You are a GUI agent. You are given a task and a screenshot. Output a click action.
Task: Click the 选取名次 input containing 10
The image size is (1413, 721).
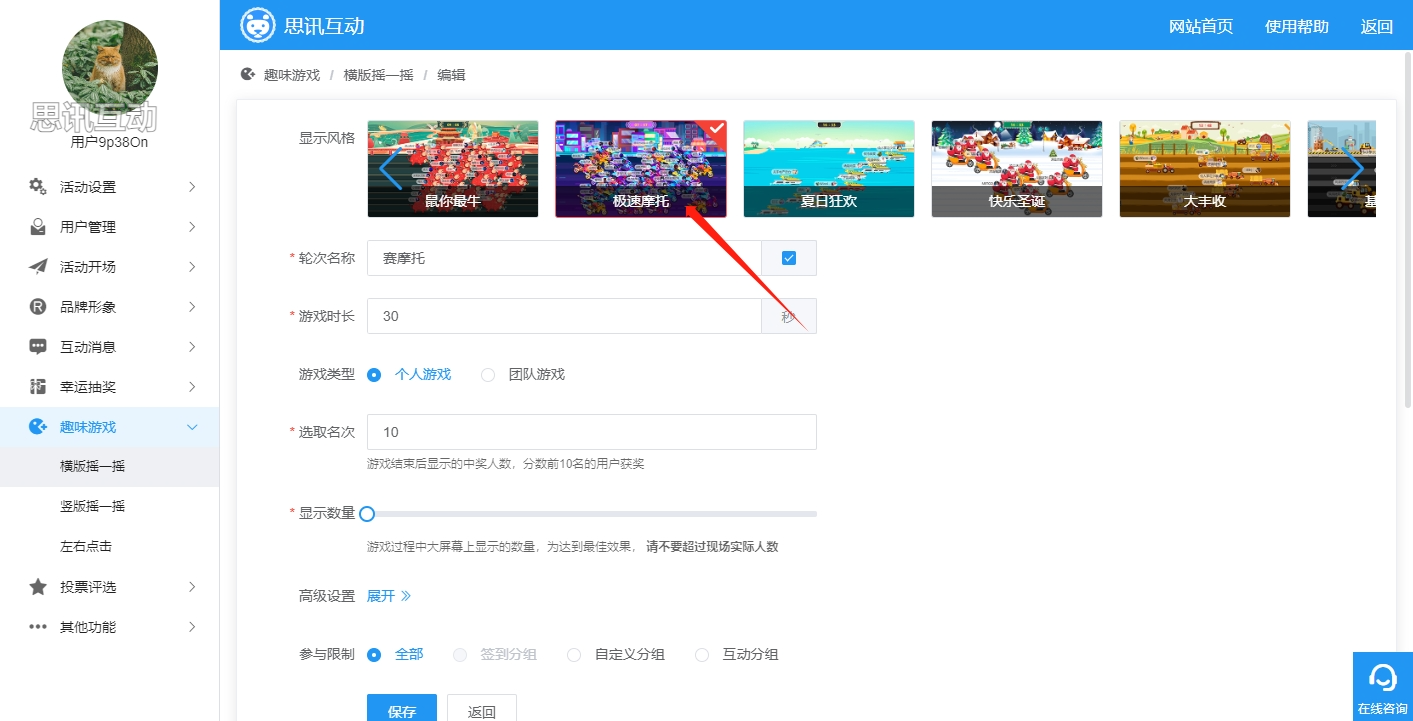tap(592, 432)
